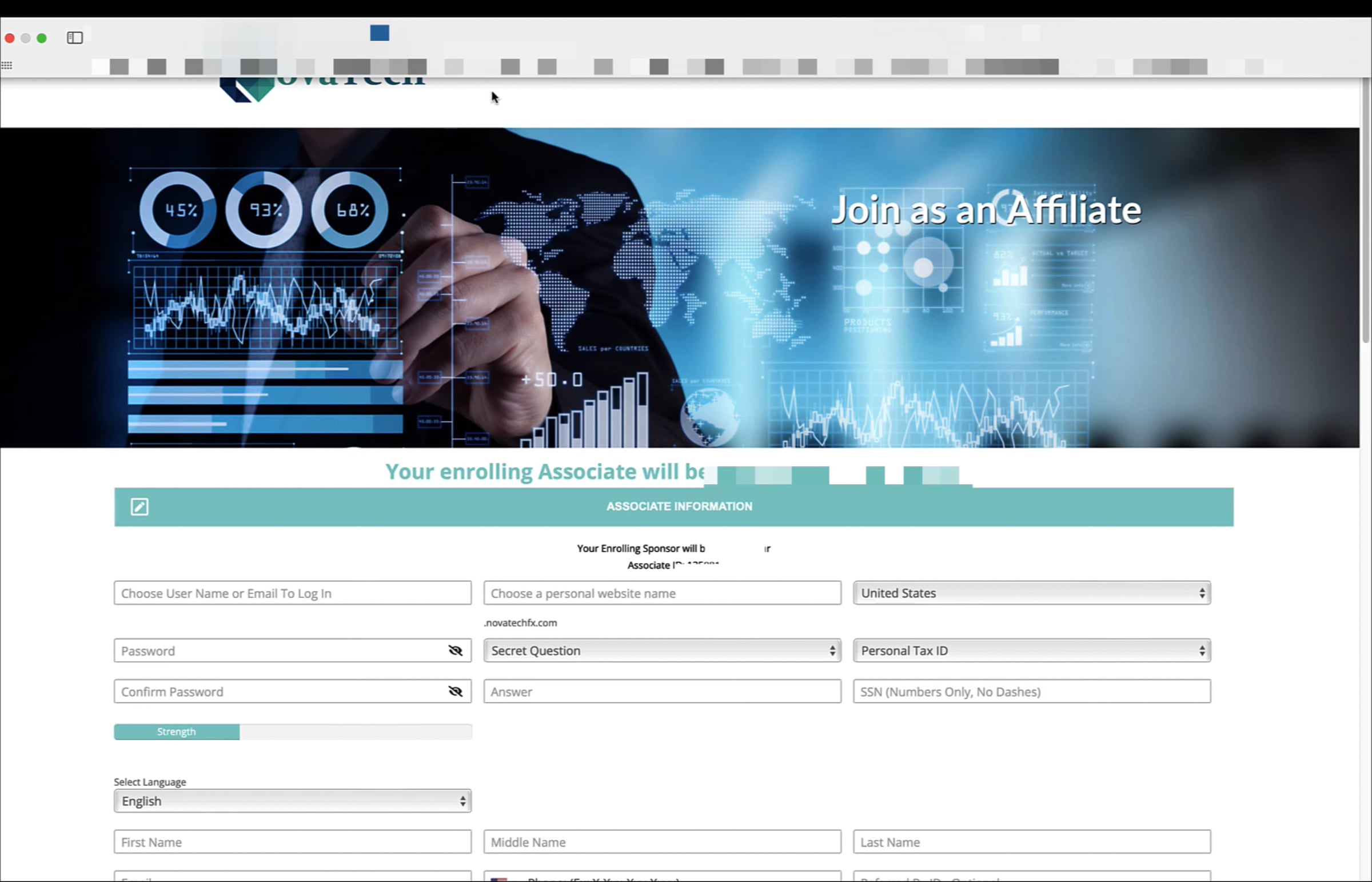Click into the Last Name field
This screenshot has width=1372, height=882.
1032,842
